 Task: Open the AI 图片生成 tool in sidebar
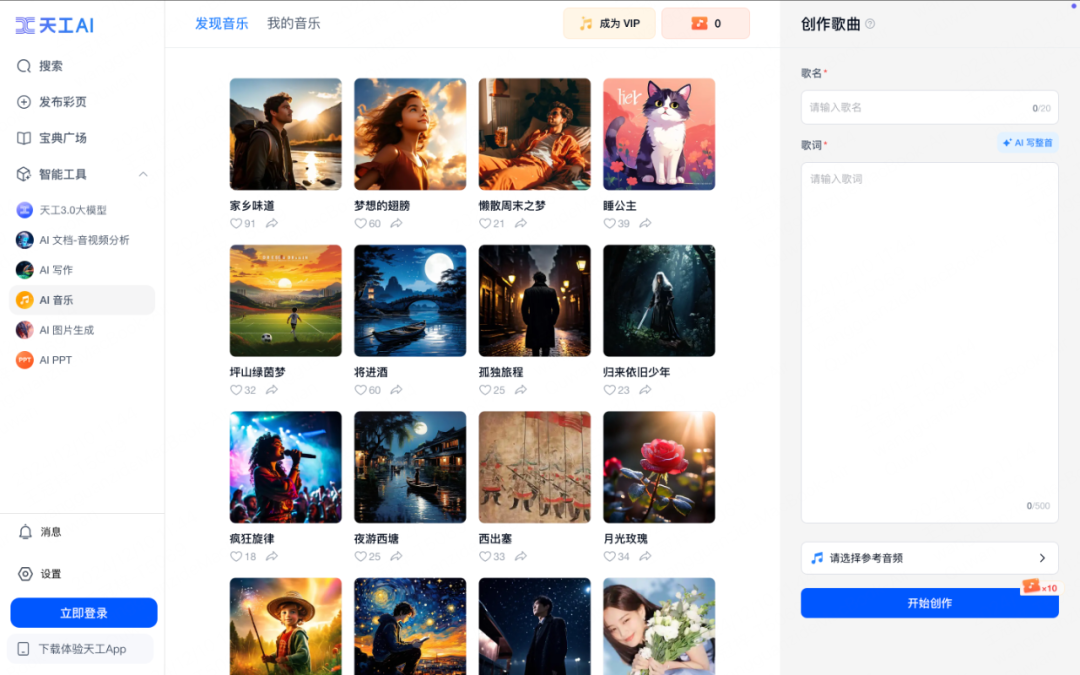[73, 330]
